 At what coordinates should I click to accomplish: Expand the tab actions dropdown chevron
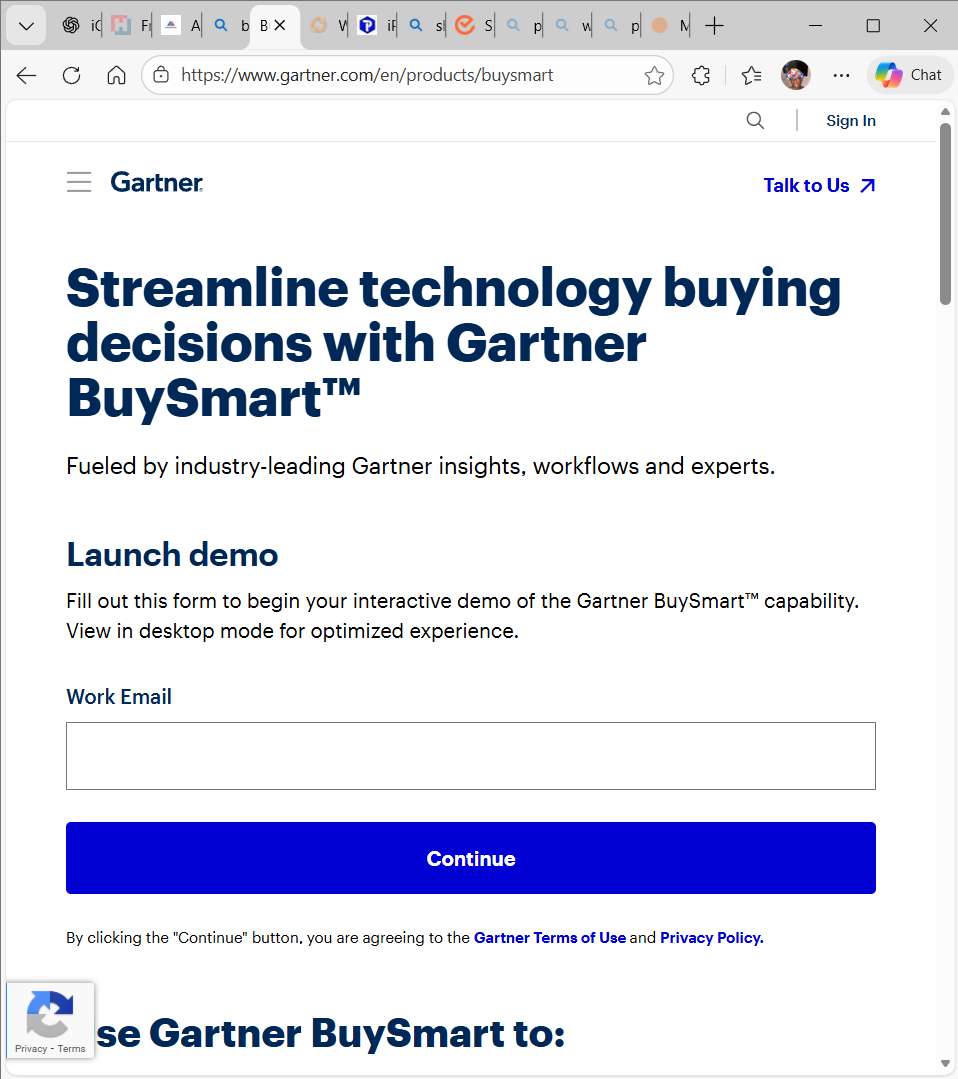coord(26,26)
